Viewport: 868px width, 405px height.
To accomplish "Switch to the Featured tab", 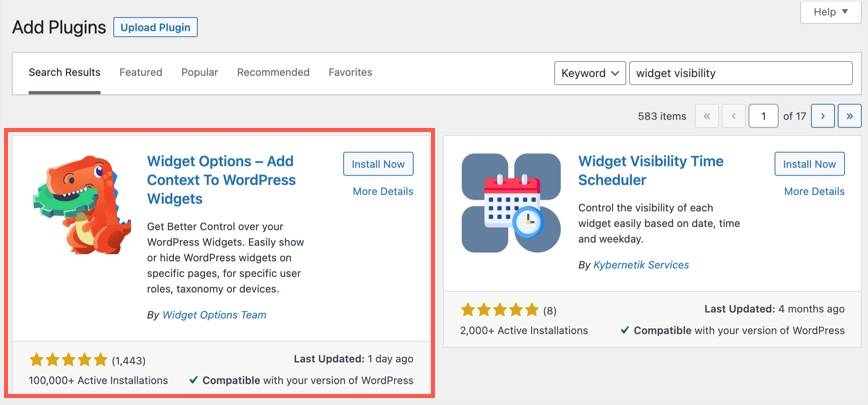I will pyautogui.click(x=140, y=73).
